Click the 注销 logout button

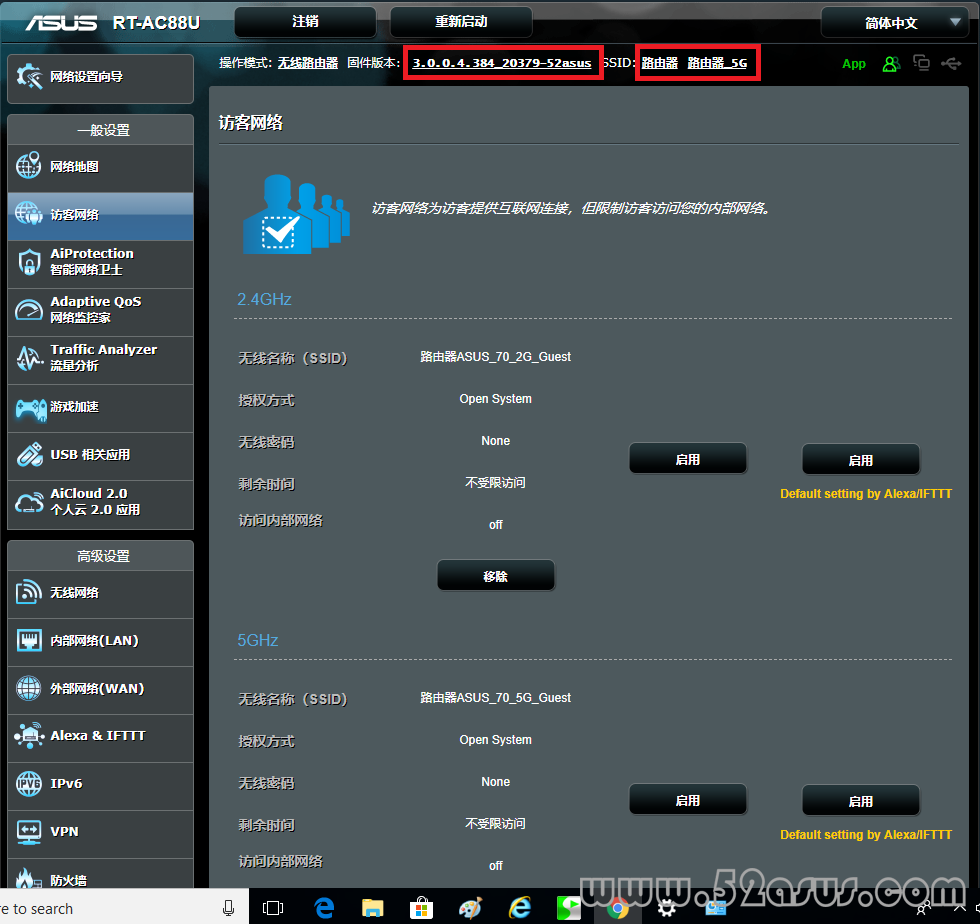305,22
